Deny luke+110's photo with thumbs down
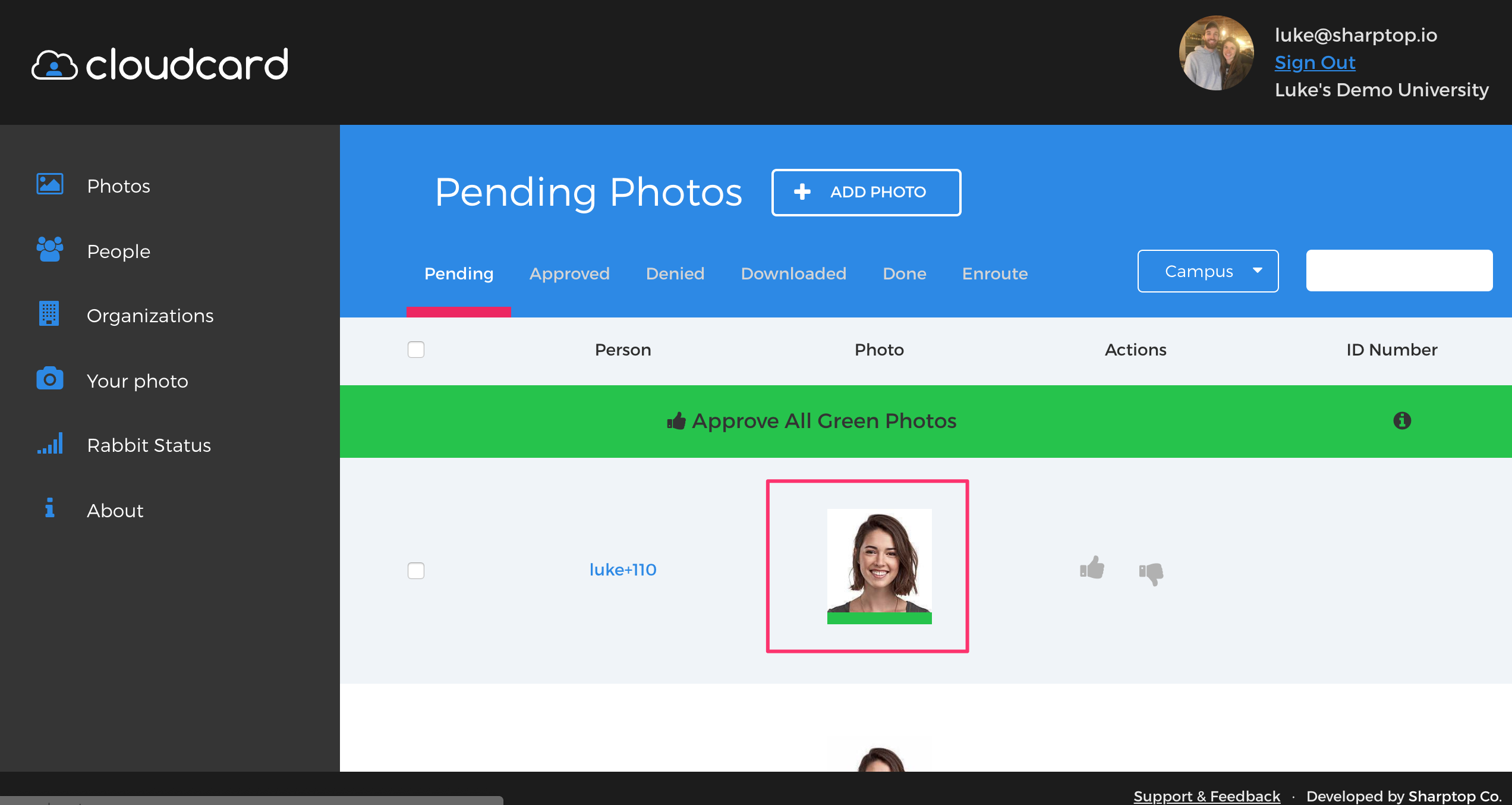The height and width of the screenshot is (805, 1512). [x=1152, y=573]
